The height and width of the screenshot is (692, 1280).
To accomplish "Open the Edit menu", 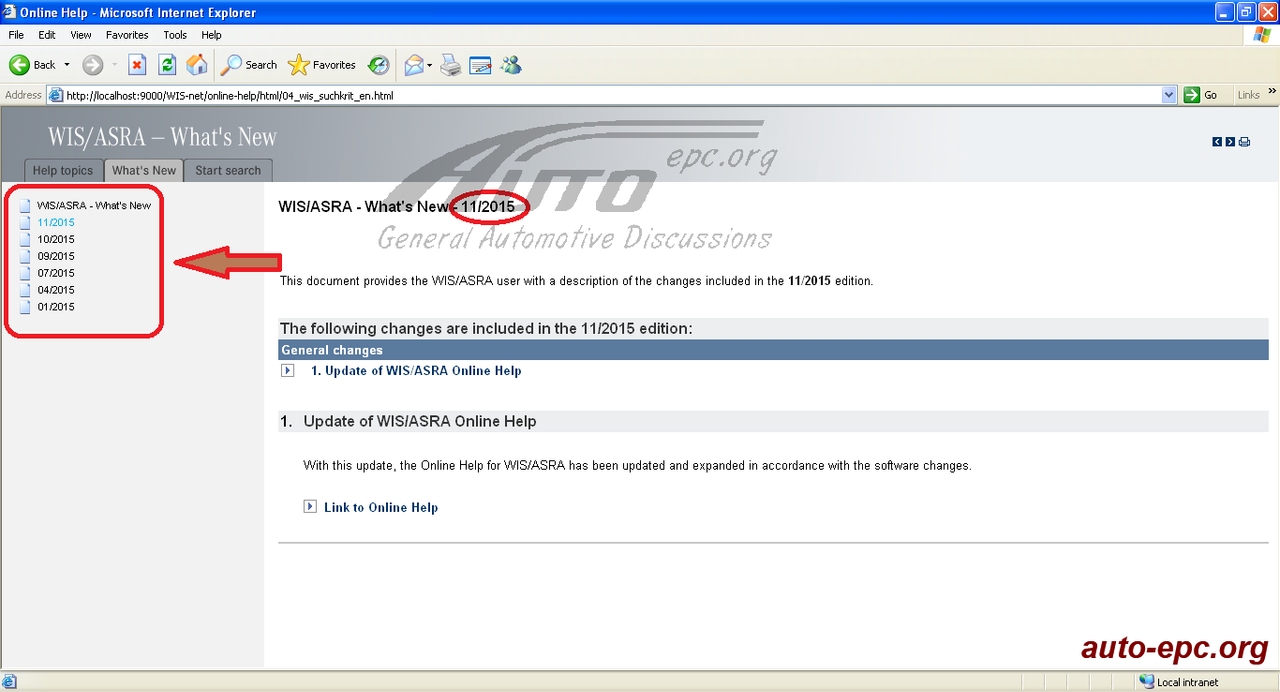I will click(x=47, y=35).
